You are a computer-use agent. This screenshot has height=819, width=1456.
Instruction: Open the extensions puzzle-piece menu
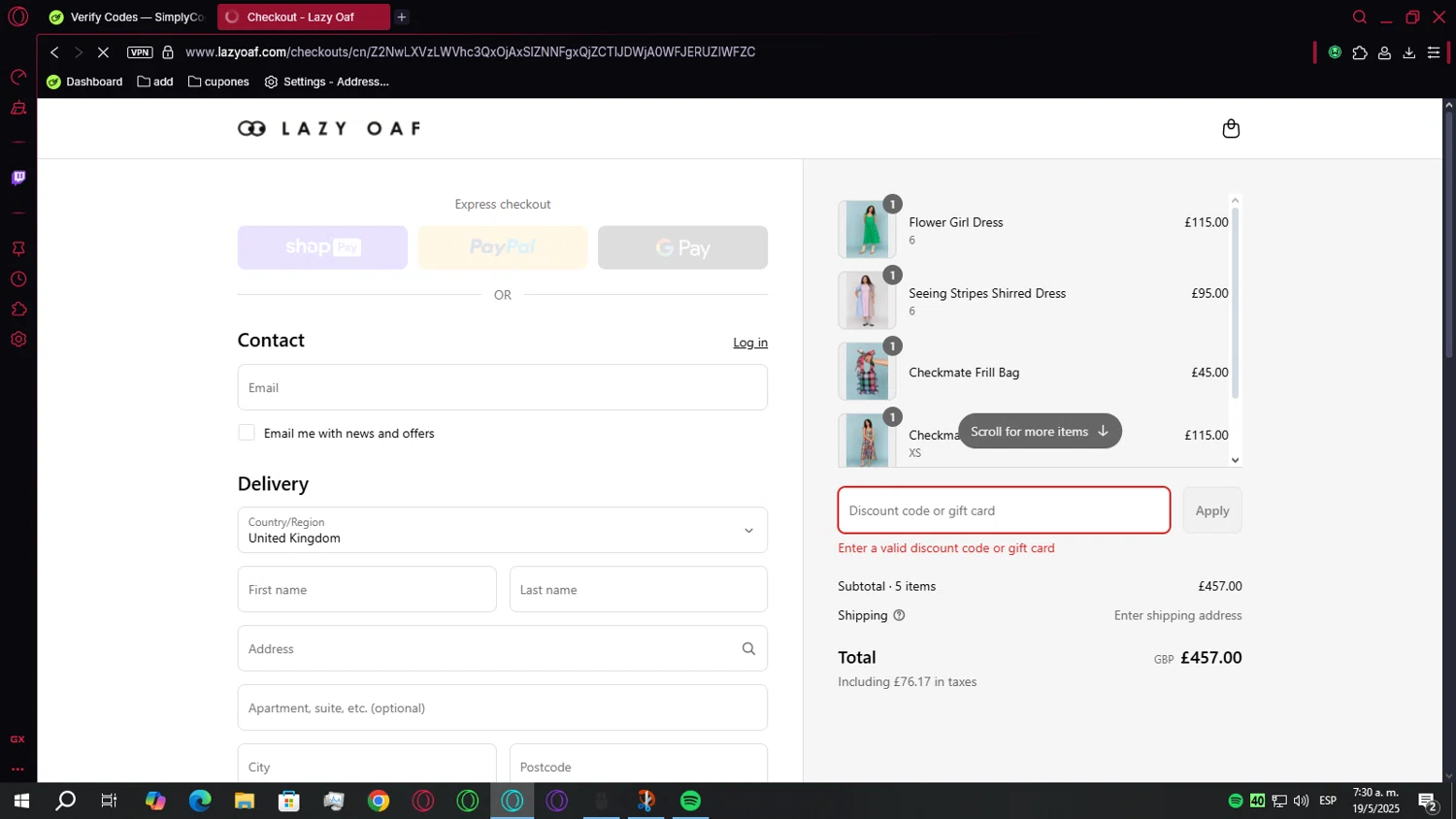1360,52
